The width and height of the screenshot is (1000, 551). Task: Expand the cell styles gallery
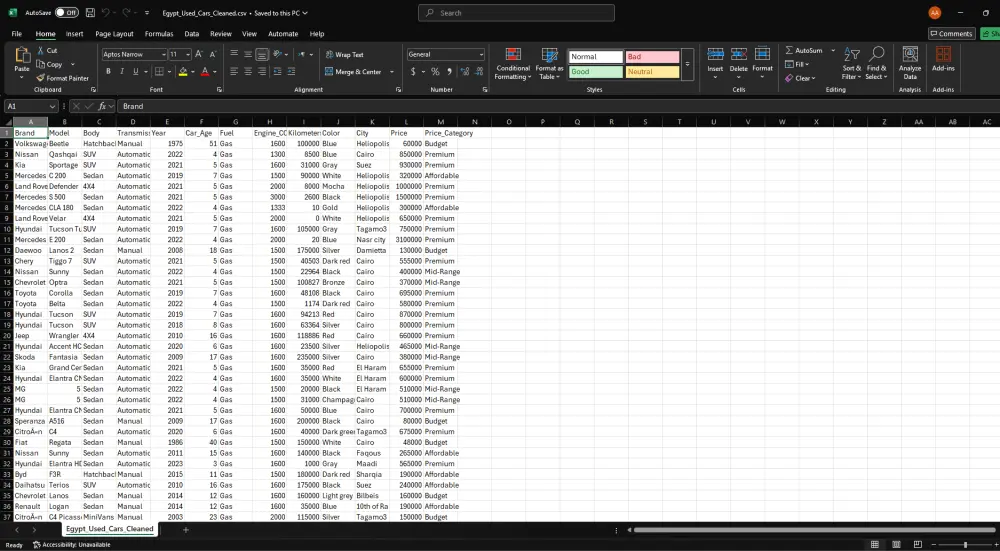click(x=688, y=64)
